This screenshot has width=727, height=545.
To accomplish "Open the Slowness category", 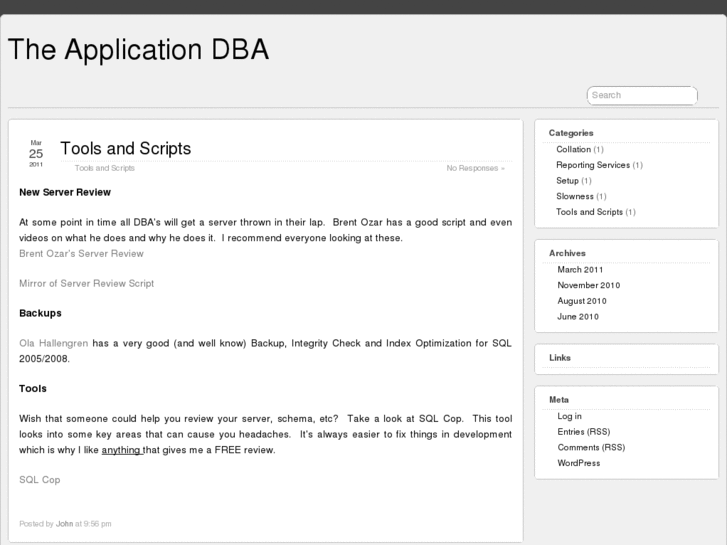I will click(x=575, y=196).
